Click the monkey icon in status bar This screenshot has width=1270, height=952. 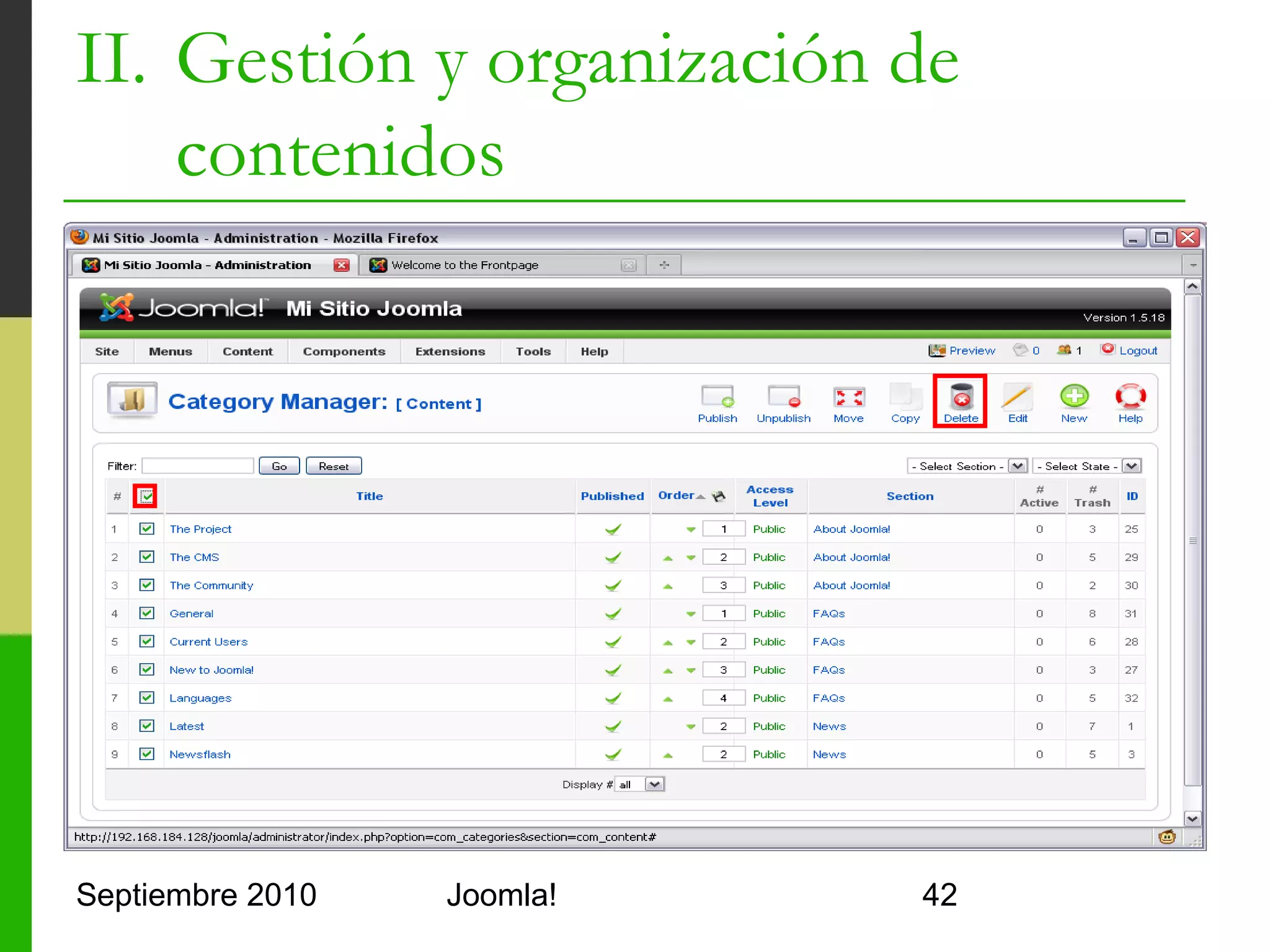click(x=1166, y=837)
